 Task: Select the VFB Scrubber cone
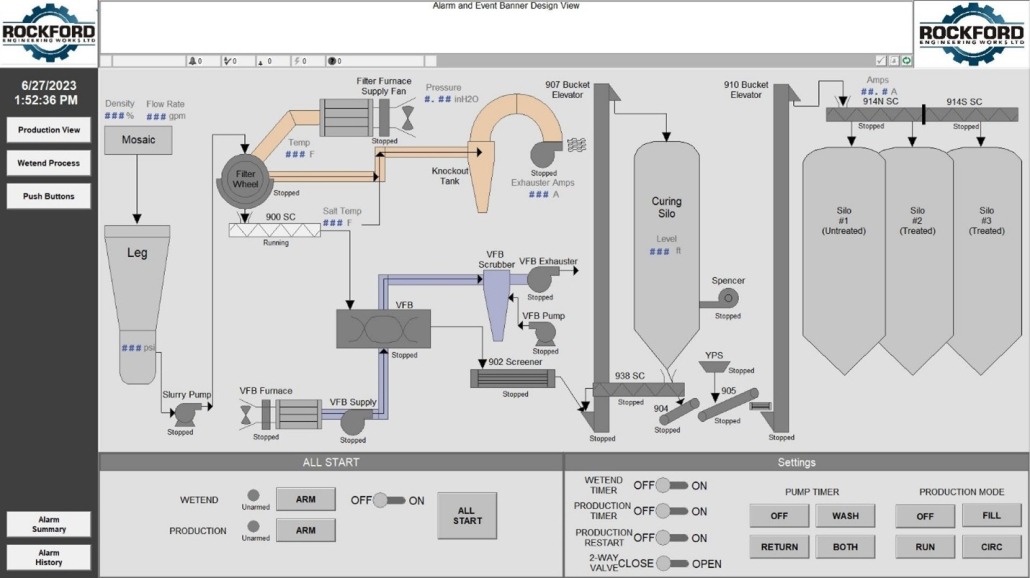click(497, 305)
